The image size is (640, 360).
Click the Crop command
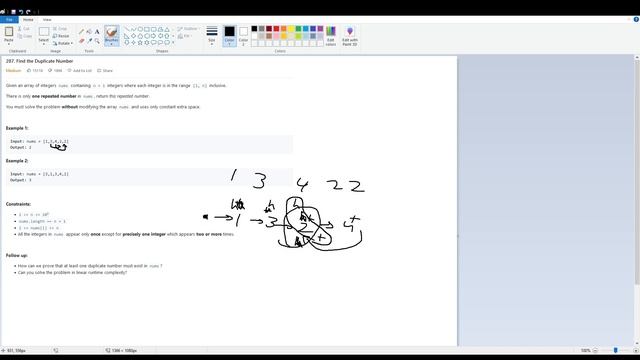(60, 29)
